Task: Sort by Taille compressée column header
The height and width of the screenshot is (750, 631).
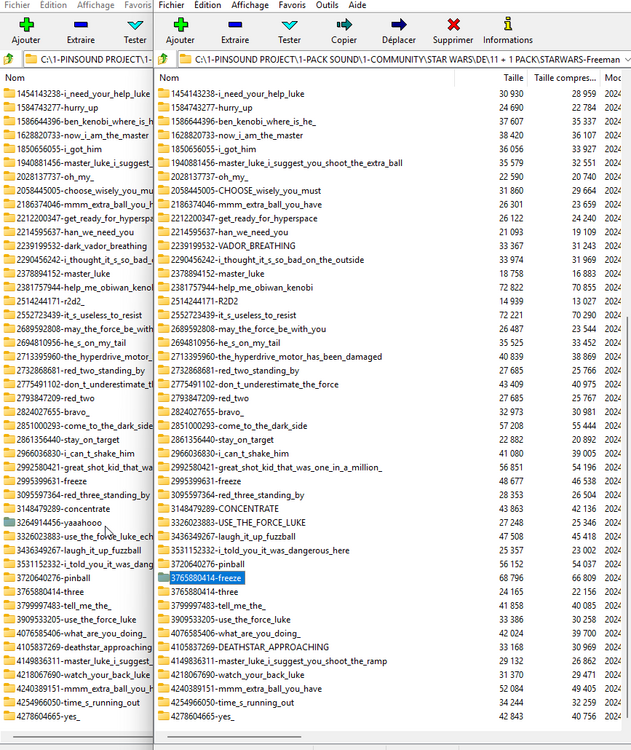Action: point(565,77)
